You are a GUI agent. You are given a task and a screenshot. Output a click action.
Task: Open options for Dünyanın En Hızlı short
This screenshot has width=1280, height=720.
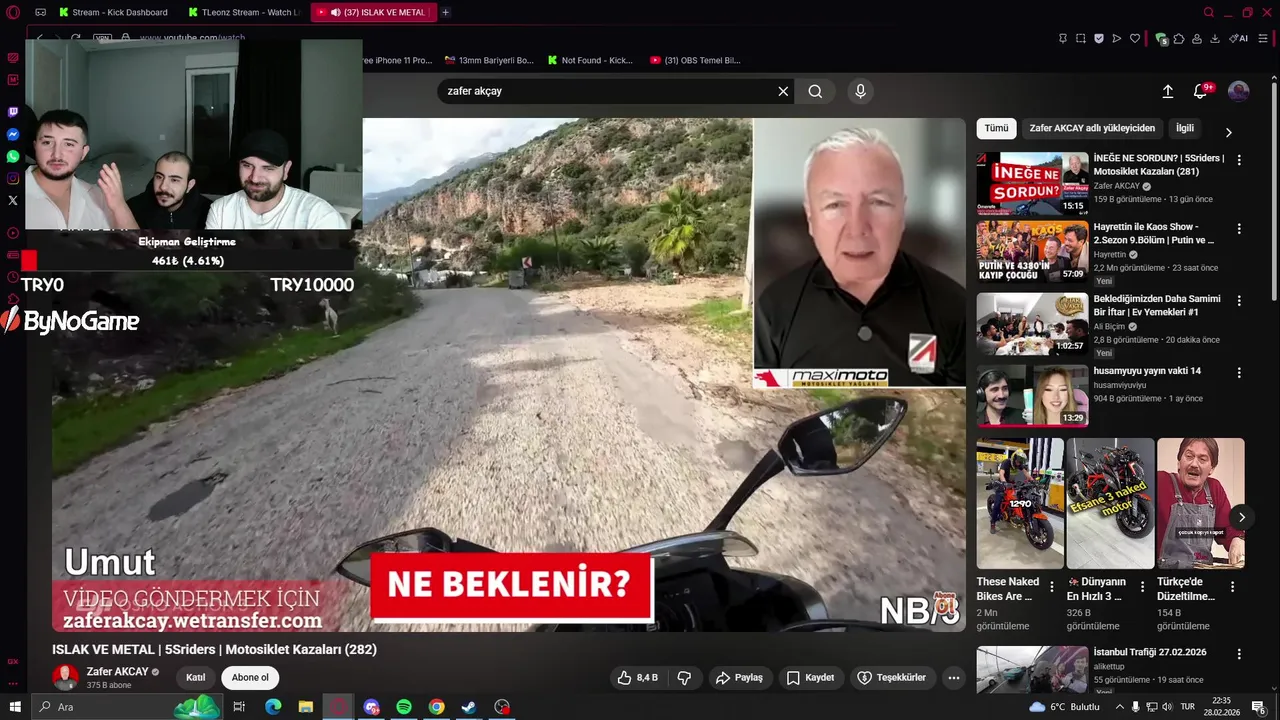tap(1142, 587)
